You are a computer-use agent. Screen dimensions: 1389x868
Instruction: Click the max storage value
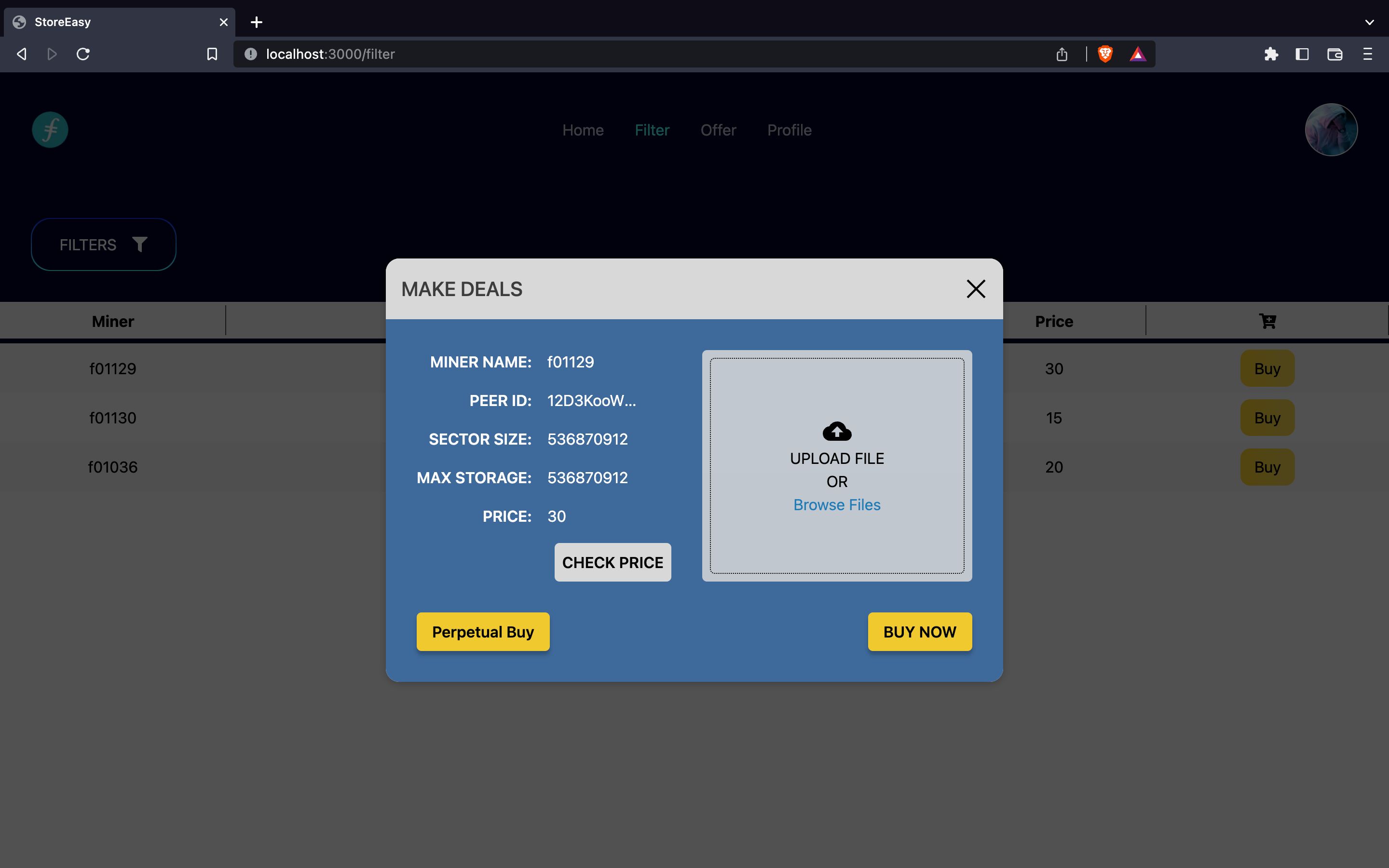(x=587, y=477)
